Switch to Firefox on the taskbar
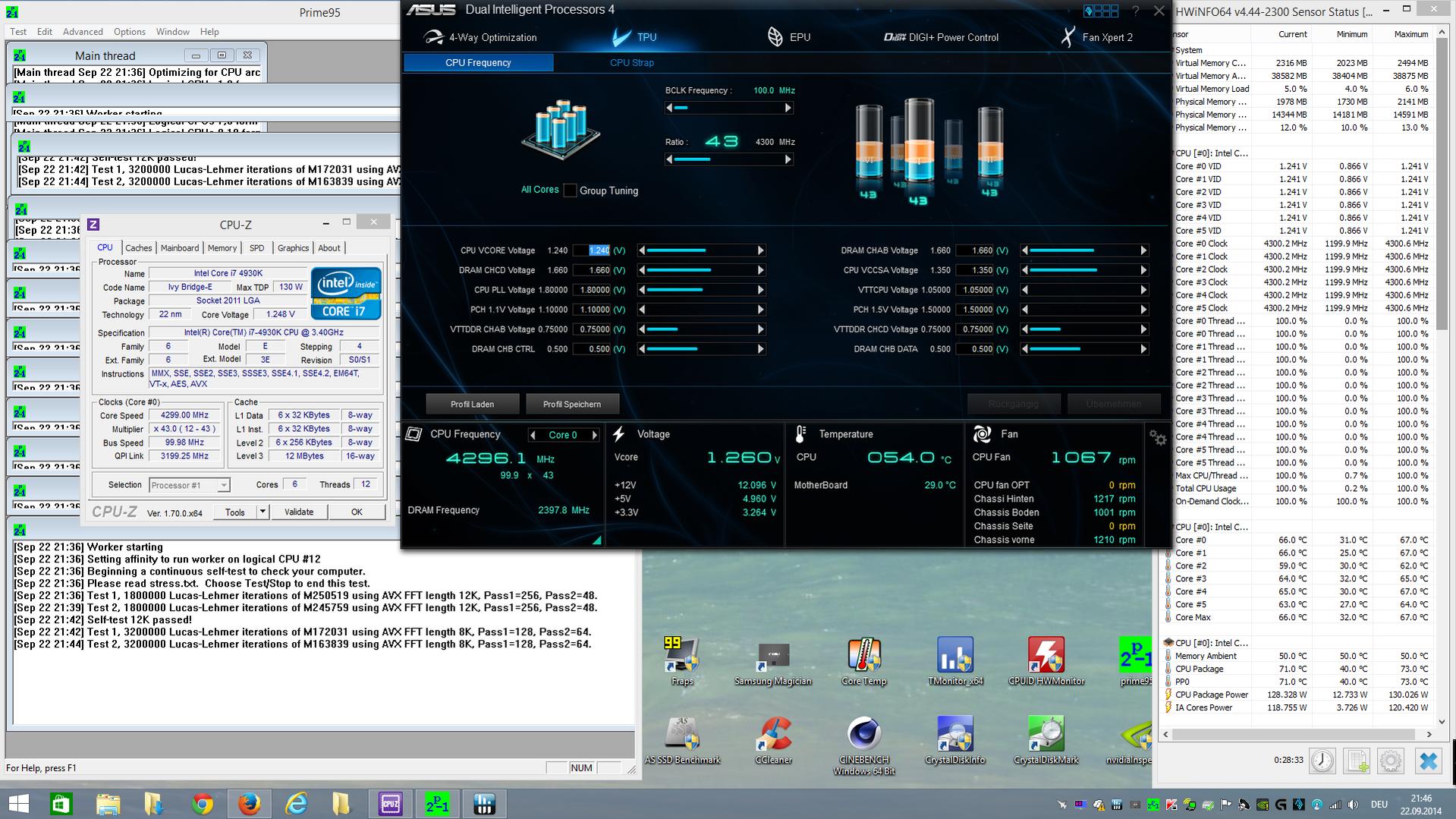 pos(249,804)
